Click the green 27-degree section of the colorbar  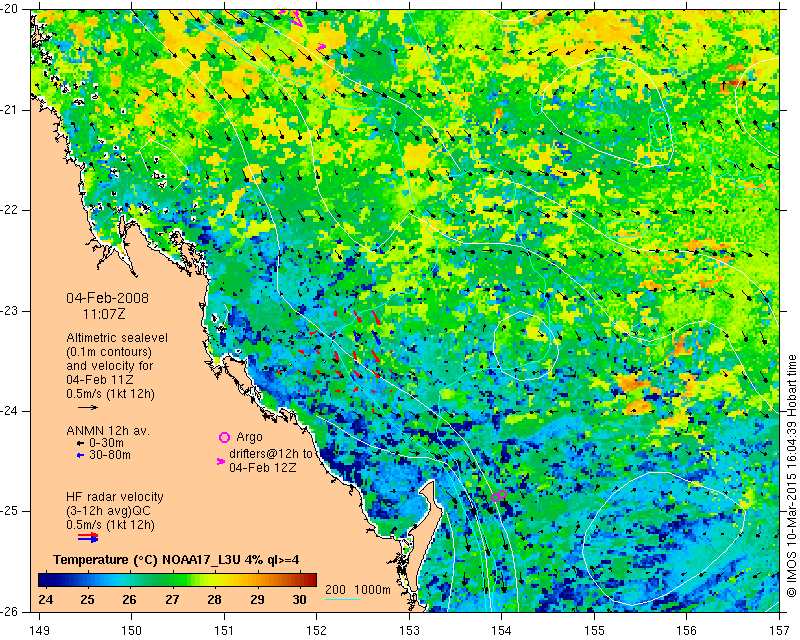tap(172, 580)
